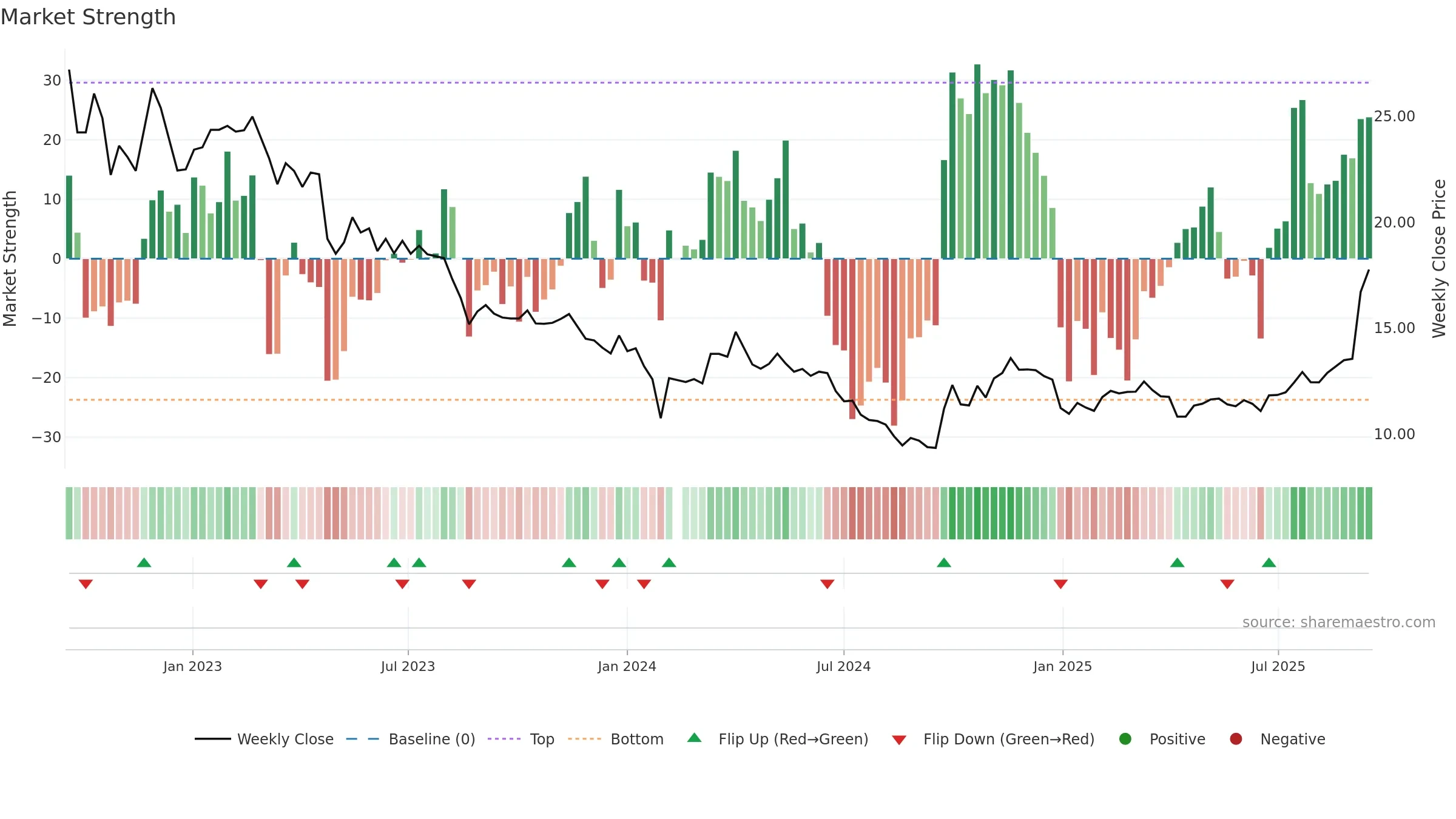The image size is (1456, 819).
Task: Click the Jul 2024 date tick label
Action: [843, 666]
